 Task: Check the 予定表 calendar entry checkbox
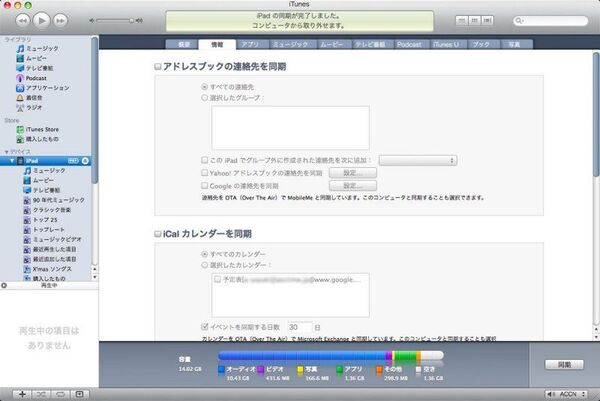coord(217,279)
